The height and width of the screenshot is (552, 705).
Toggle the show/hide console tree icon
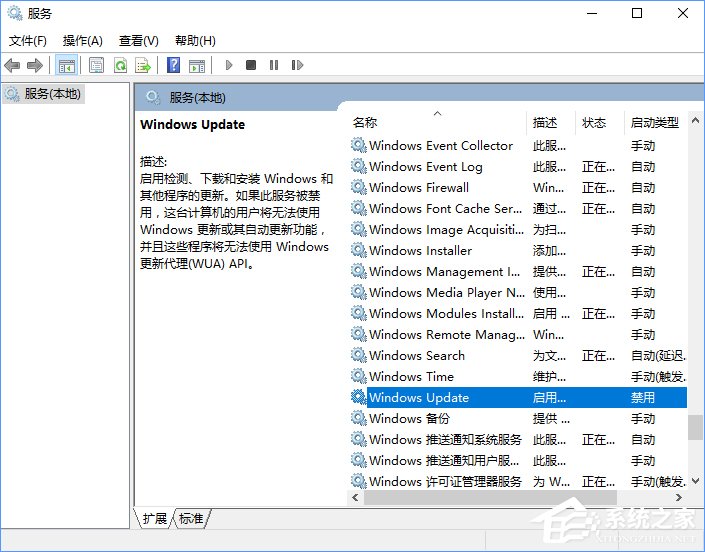tap(67, 66)
